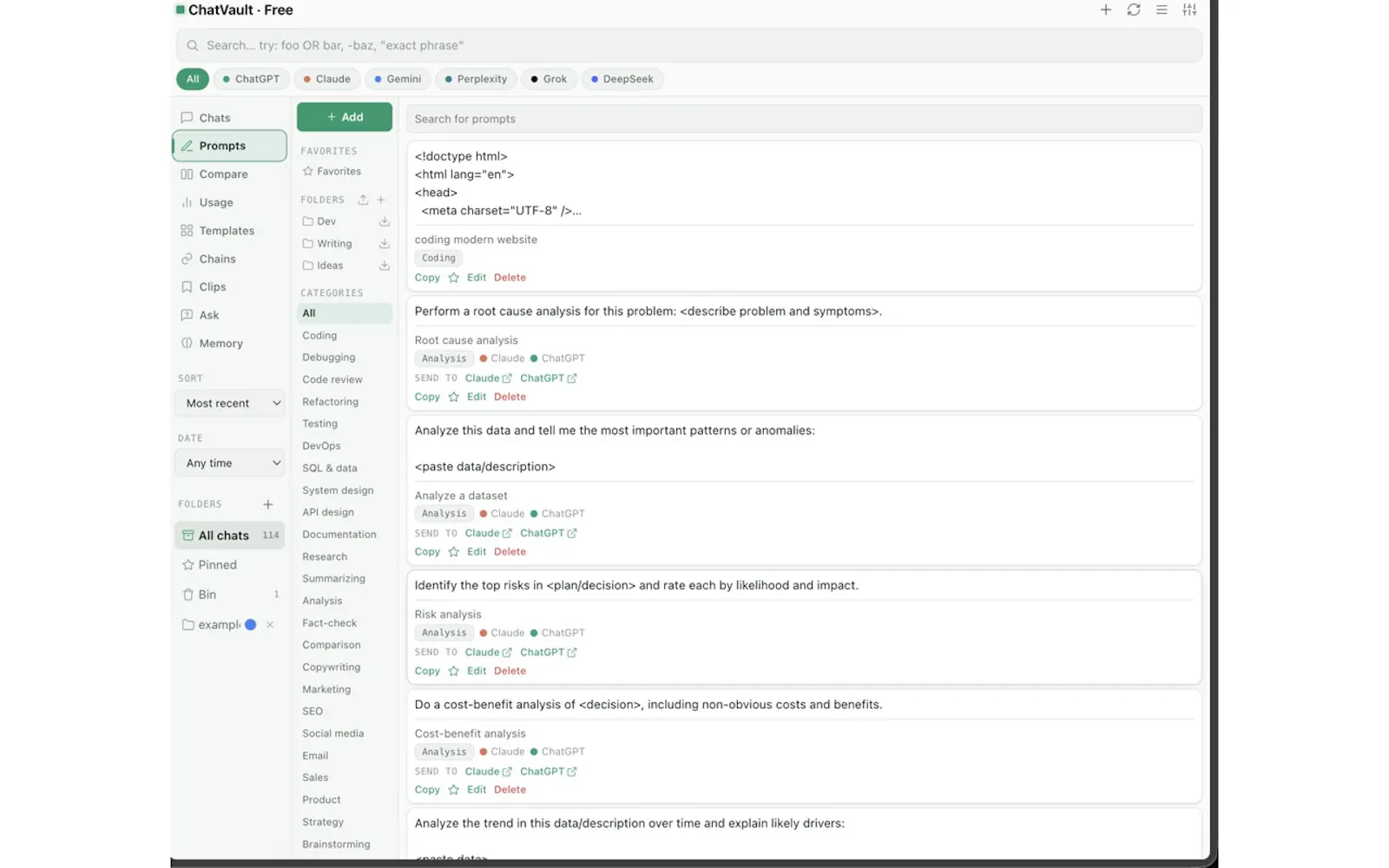Delete the Risk analysis prompt
Image resolution: width=1389 pixels, height=868 pixels.
pos(510,671)
